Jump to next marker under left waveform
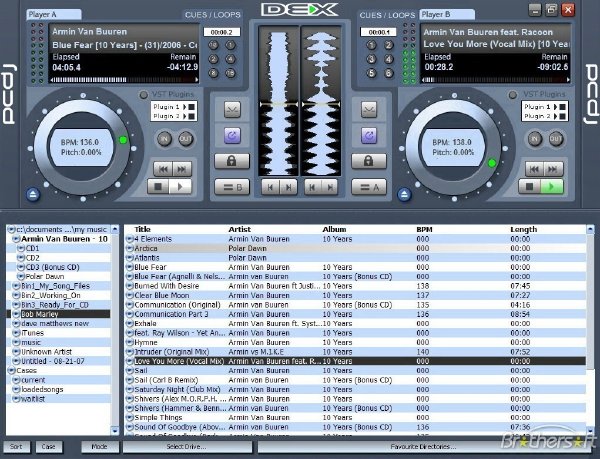Viewport: 600px width, 459px height. (289, 187)
